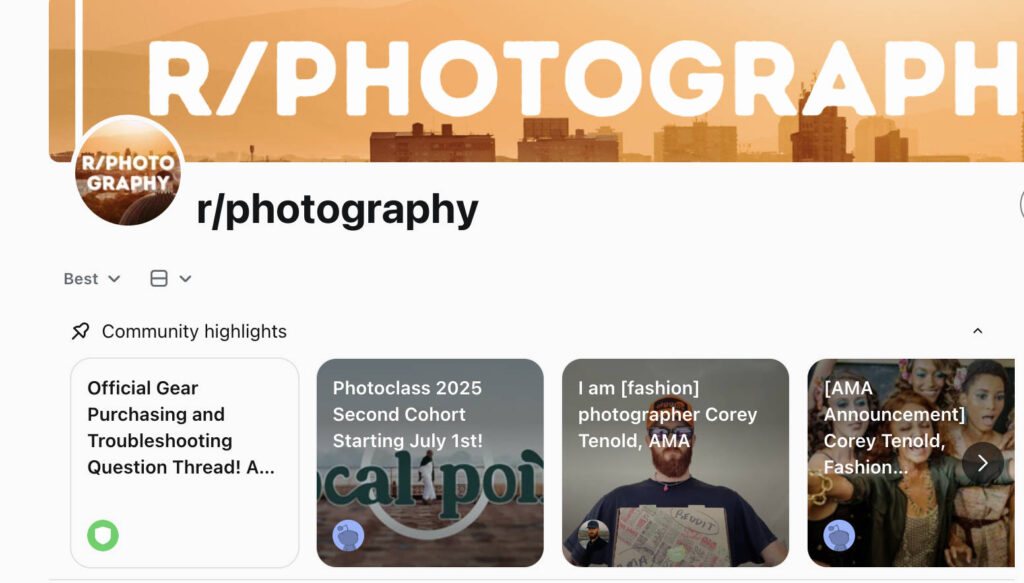Viewport: 1024px width, 583px height.
Task: Click the card view layout icon
Action: point(159,279)
